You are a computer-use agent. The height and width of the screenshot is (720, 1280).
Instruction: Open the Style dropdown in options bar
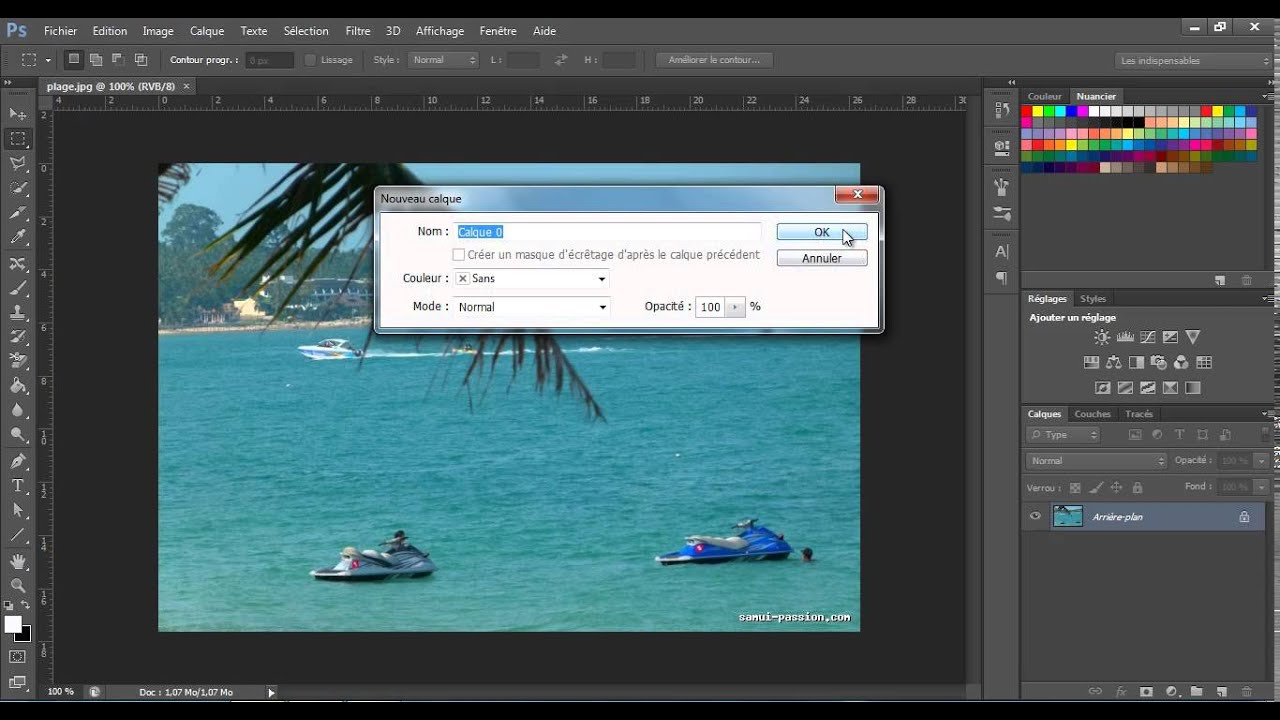(x=444, y=60)
